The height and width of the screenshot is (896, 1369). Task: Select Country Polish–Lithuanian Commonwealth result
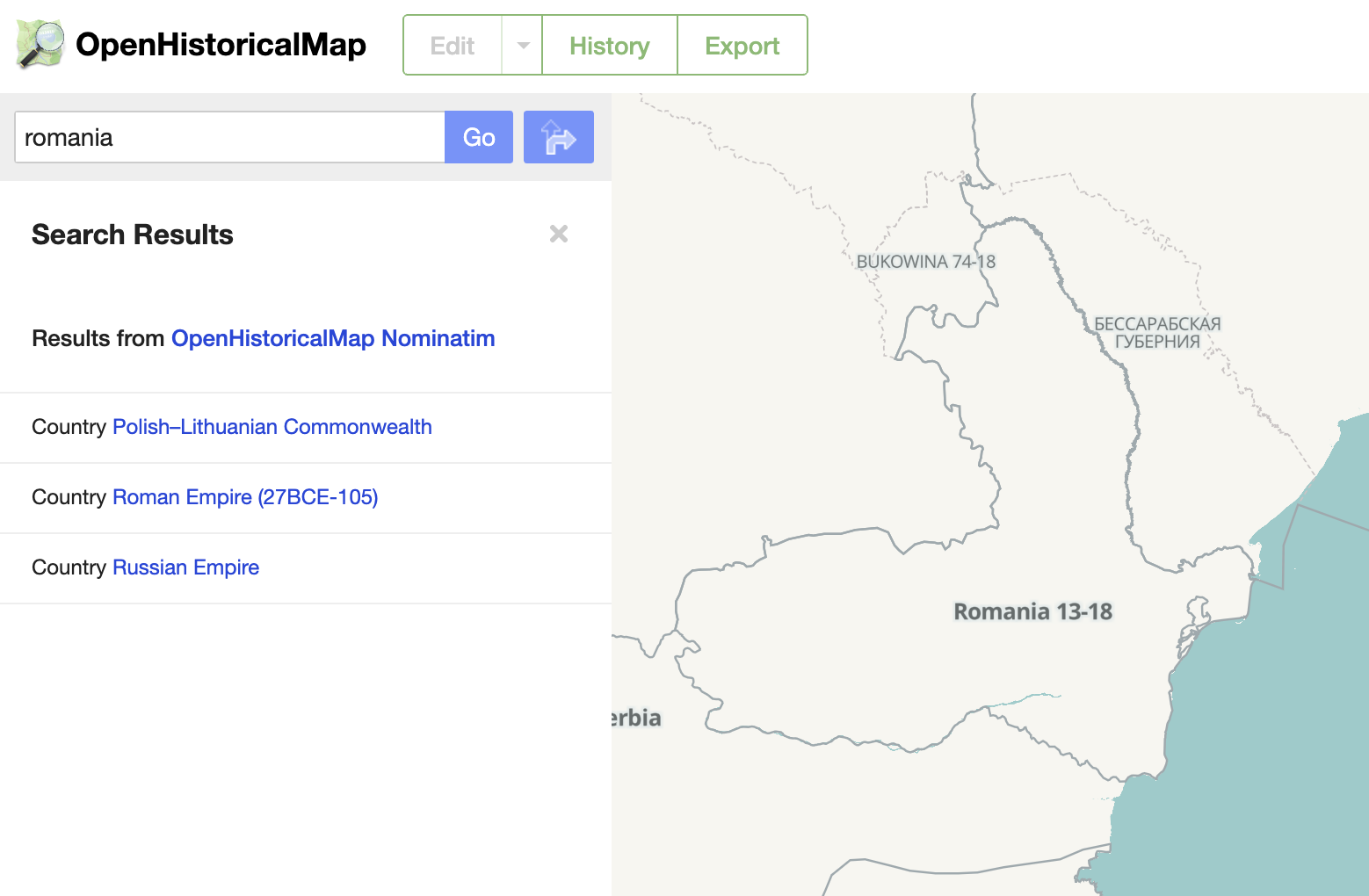(272, 427)
